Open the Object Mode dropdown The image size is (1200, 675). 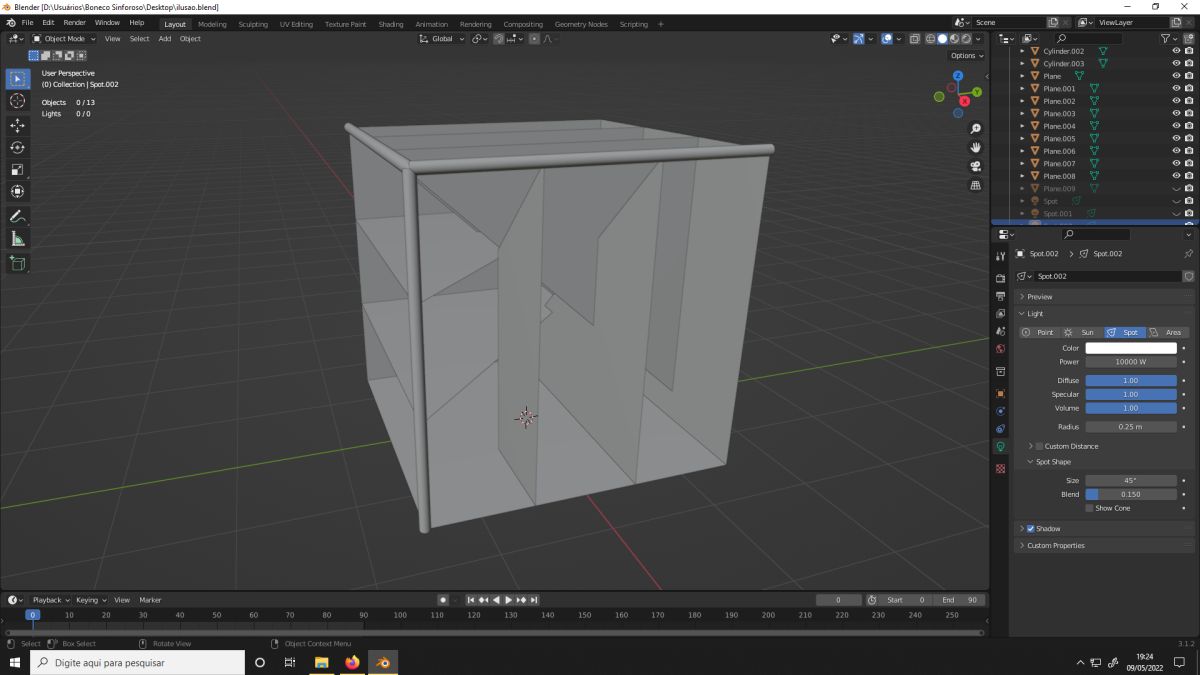(64, 38)
